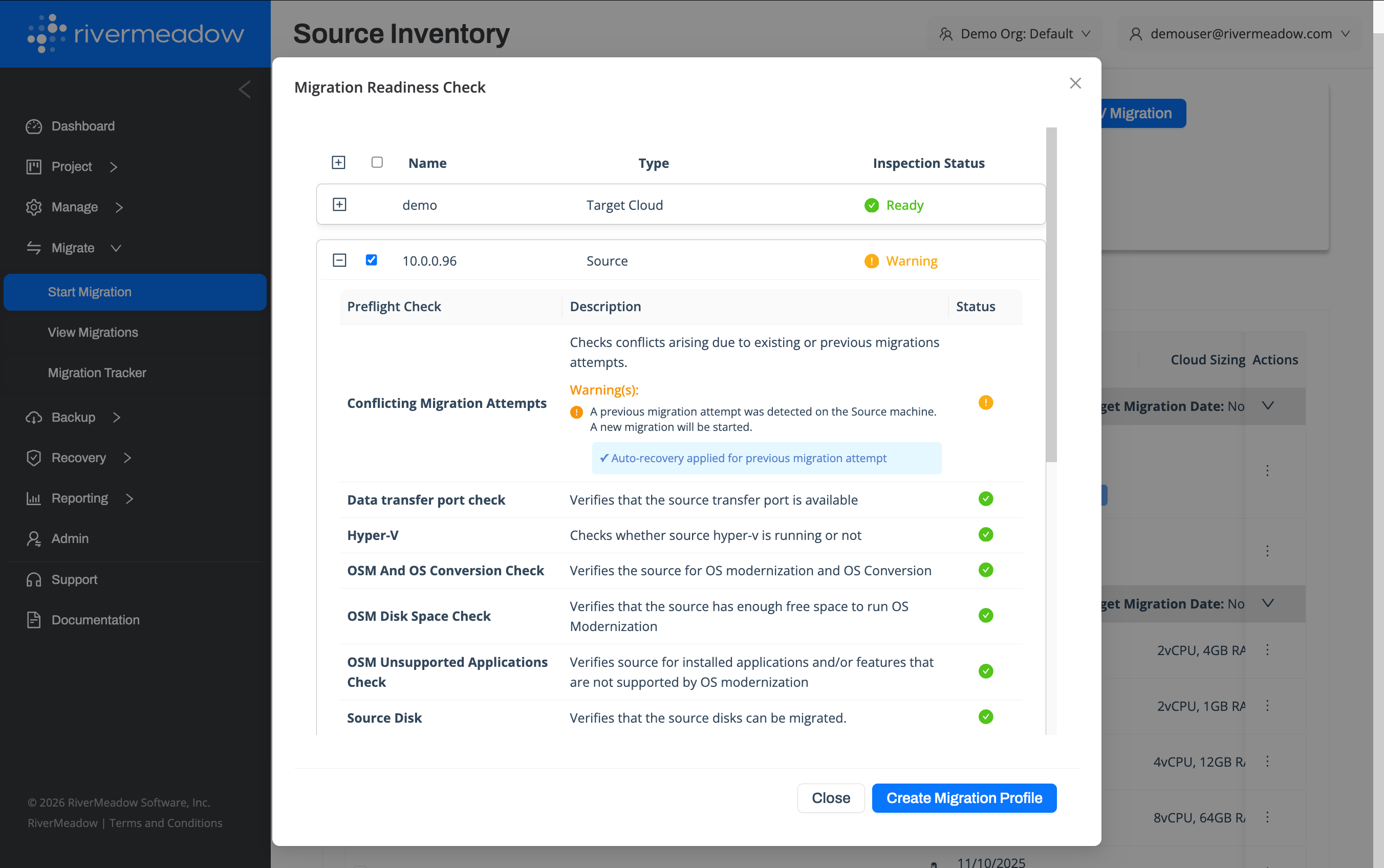Open the View Migrations menu item
1384x868 pixels.
coord(93,332)
